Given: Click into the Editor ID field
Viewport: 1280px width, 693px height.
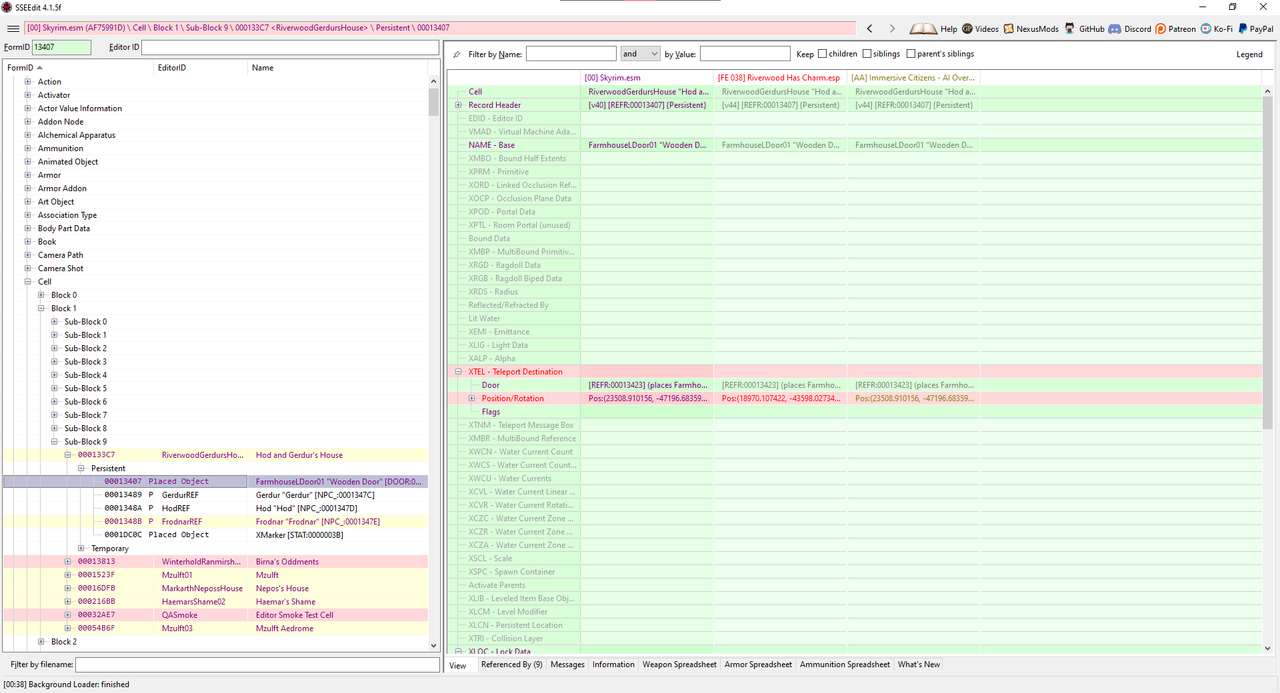Looking at the screenshot, I should point(290,47).
